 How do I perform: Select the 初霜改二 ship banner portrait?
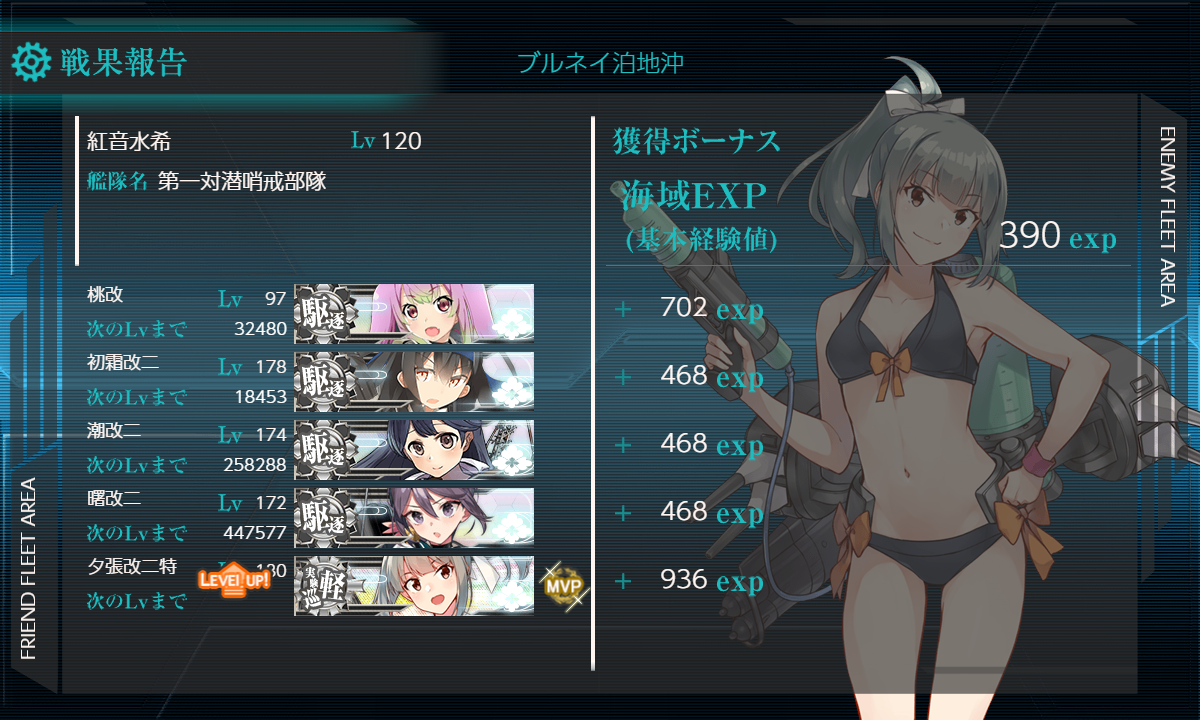click(x=414, y=381)
